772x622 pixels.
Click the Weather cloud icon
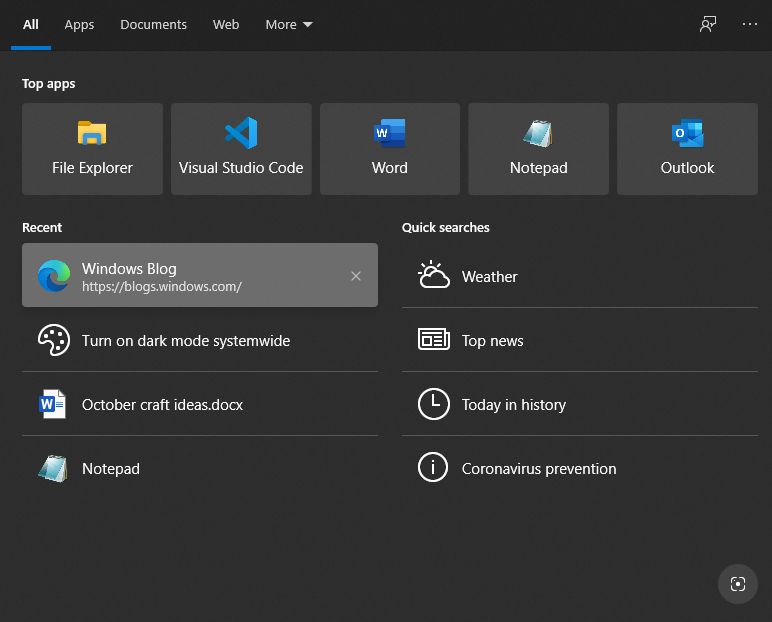click(433, 274)
